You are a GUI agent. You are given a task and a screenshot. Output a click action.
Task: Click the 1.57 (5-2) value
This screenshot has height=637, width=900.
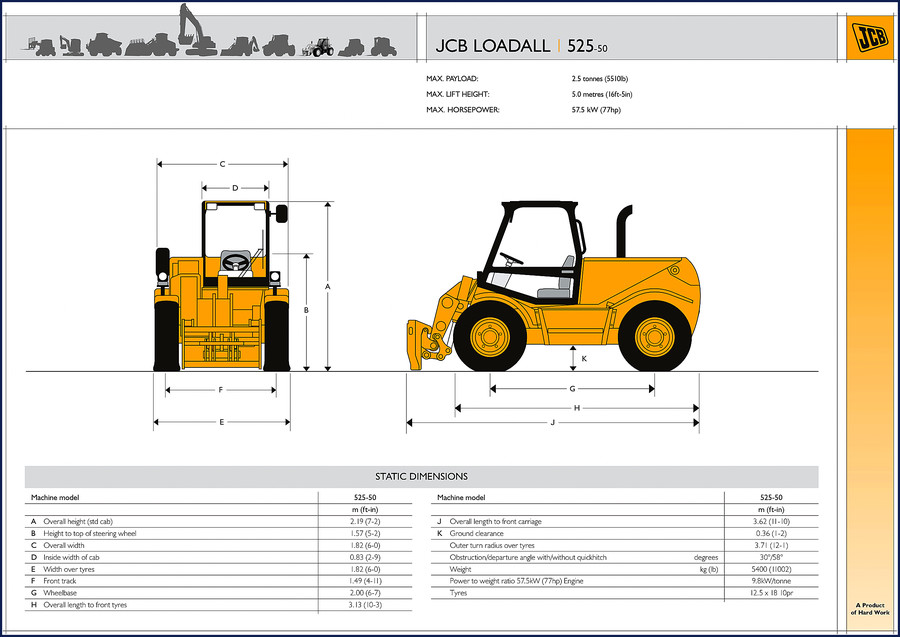pyautogui.click(x=365, y=534)
